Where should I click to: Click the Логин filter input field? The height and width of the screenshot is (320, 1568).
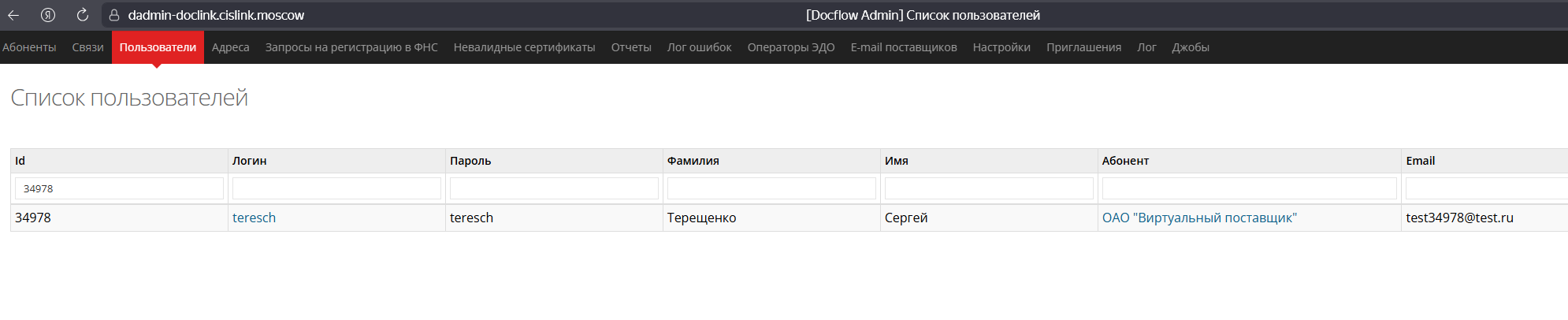point(336,188)
